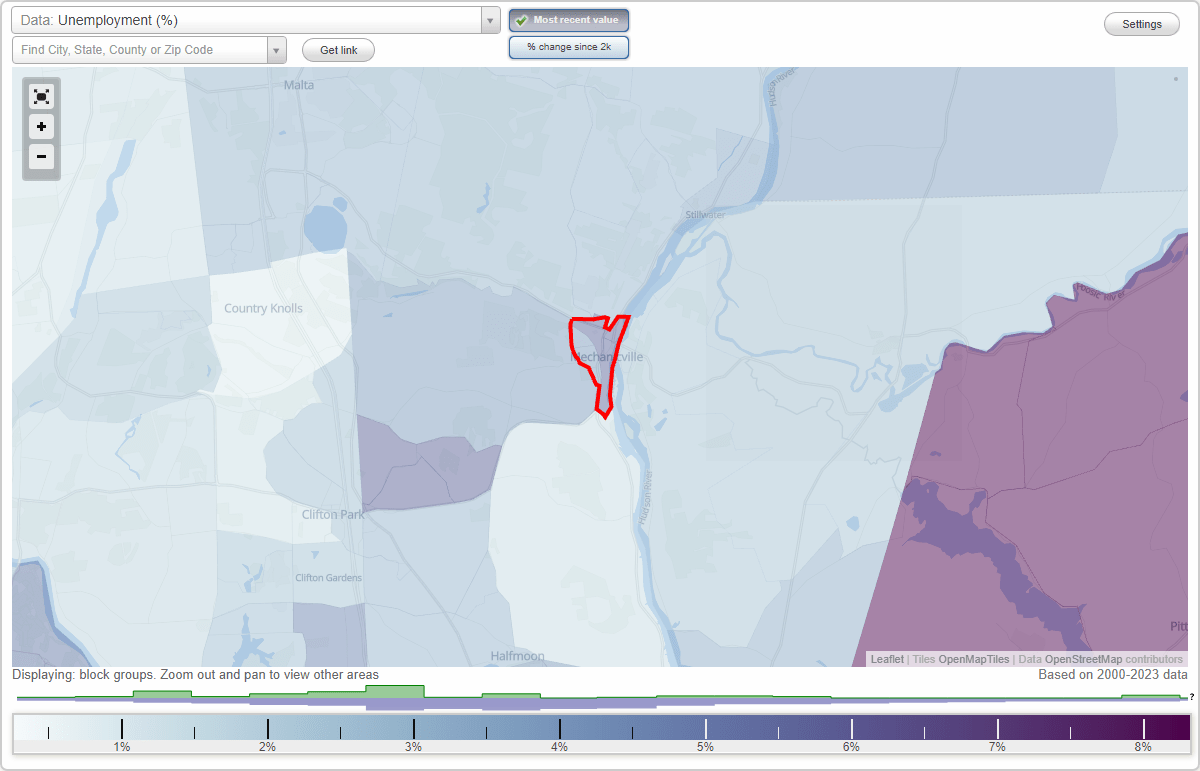This screenshot has height=771, width=1200.
Task: Open the location search dropdown arrow
Action: tap(277, 49)
